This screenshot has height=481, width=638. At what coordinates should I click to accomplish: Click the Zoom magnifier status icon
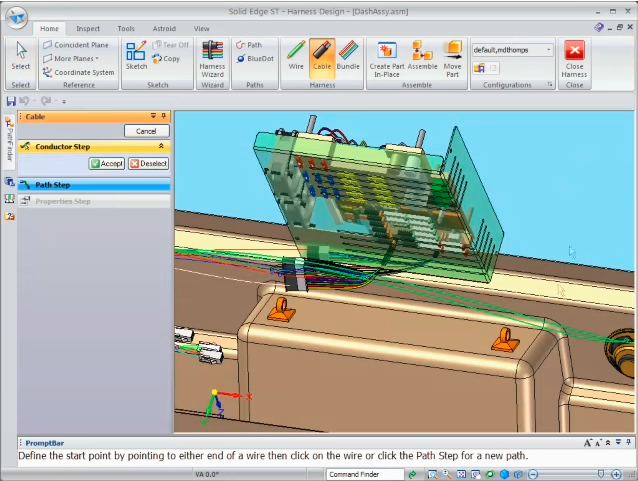coord(447,474)
